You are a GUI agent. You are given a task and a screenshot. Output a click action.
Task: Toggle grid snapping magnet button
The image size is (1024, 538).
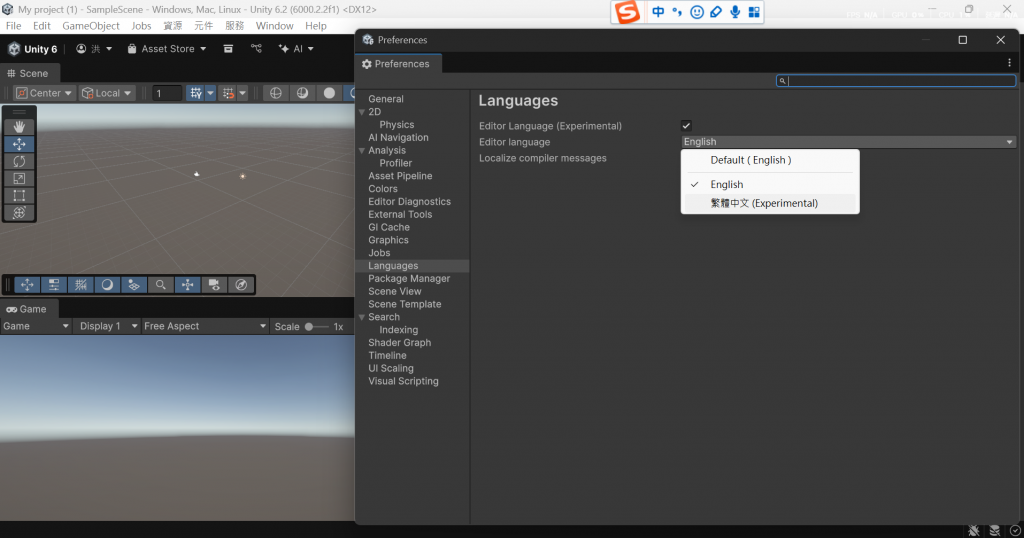(x=228, y=93)
